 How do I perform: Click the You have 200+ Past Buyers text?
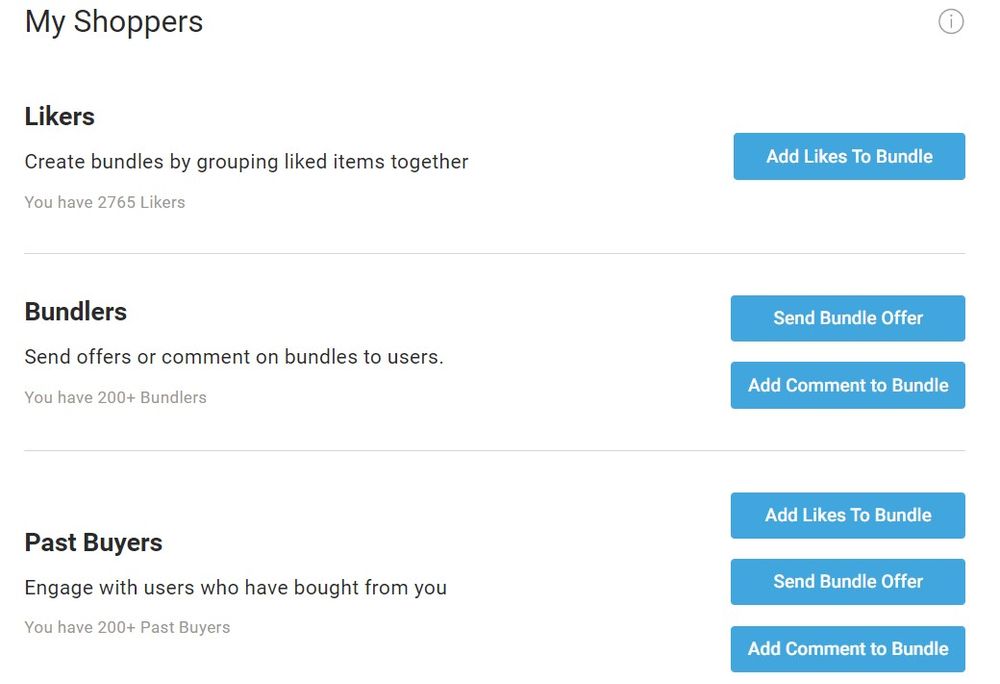click(127, 627)
